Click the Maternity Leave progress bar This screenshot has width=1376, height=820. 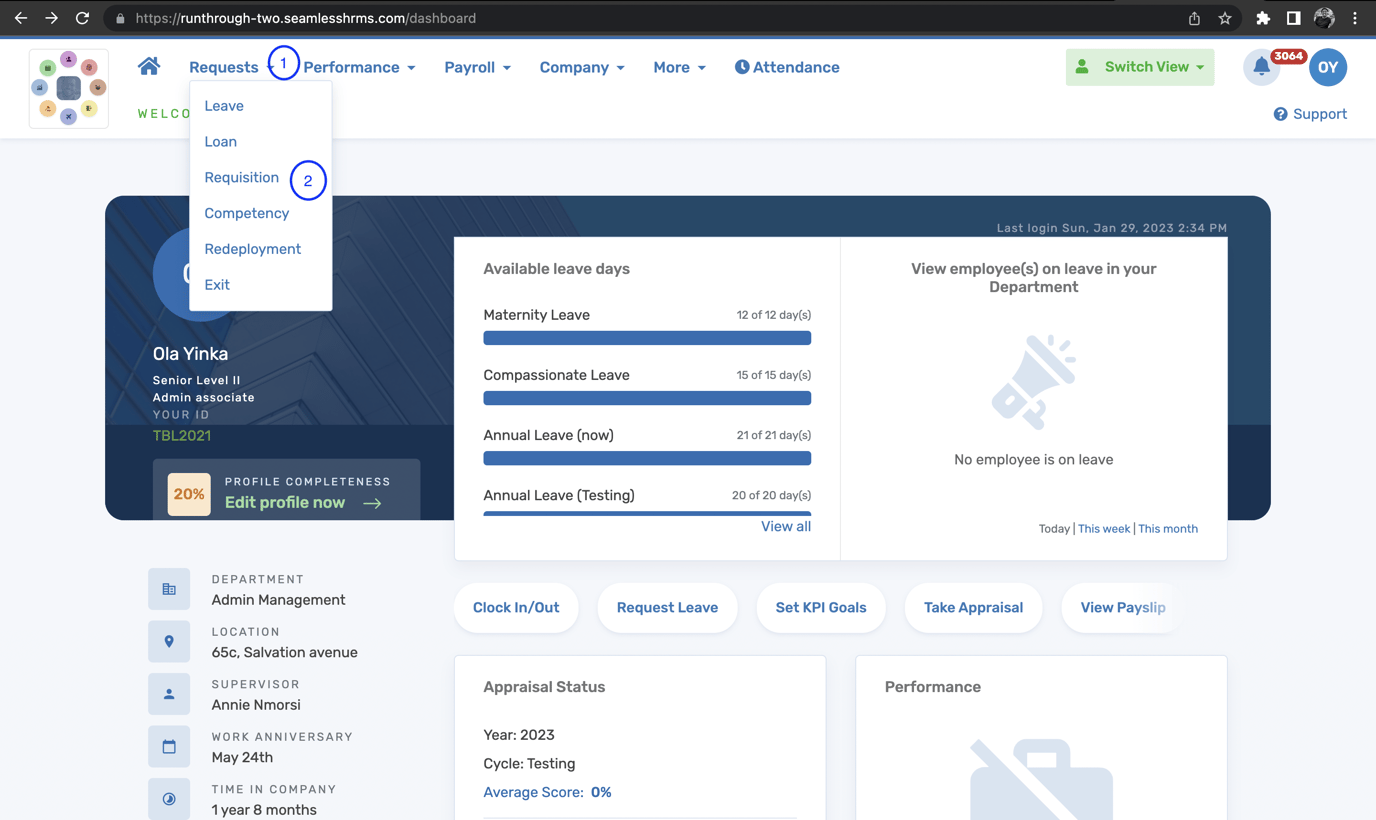coord(646,338)
